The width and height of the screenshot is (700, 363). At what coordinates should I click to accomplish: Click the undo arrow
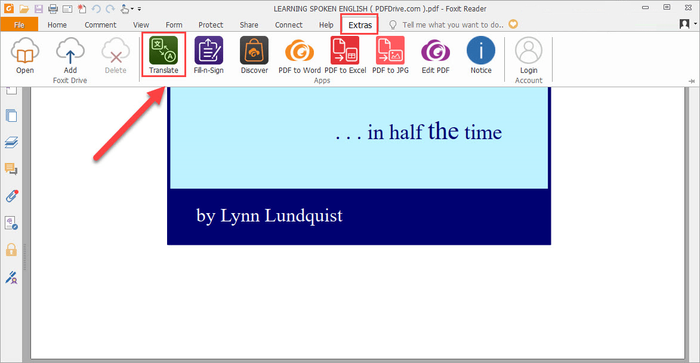pyautogui.click(x=96, y=8)
